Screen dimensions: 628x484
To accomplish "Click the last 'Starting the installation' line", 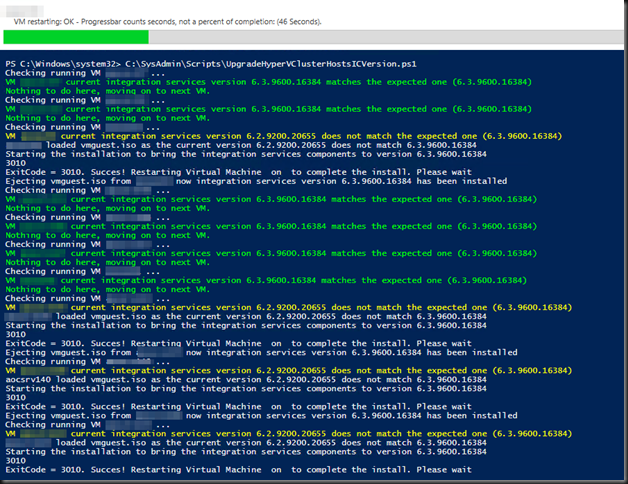I will (246, 452).
